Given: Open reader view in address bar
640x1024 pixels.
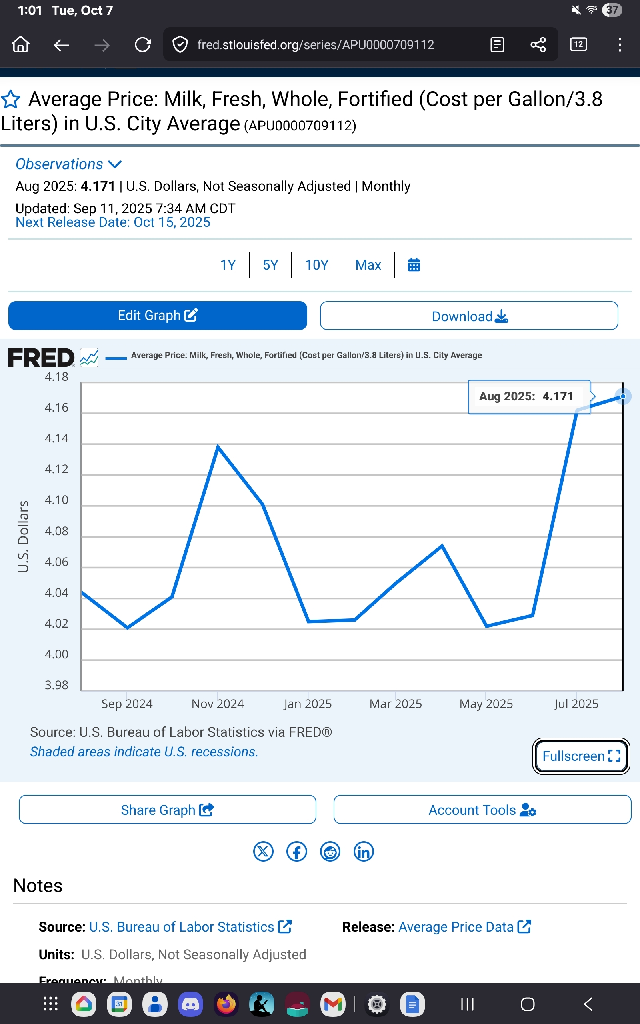Looking at the screenshot, I should point(497,44).
